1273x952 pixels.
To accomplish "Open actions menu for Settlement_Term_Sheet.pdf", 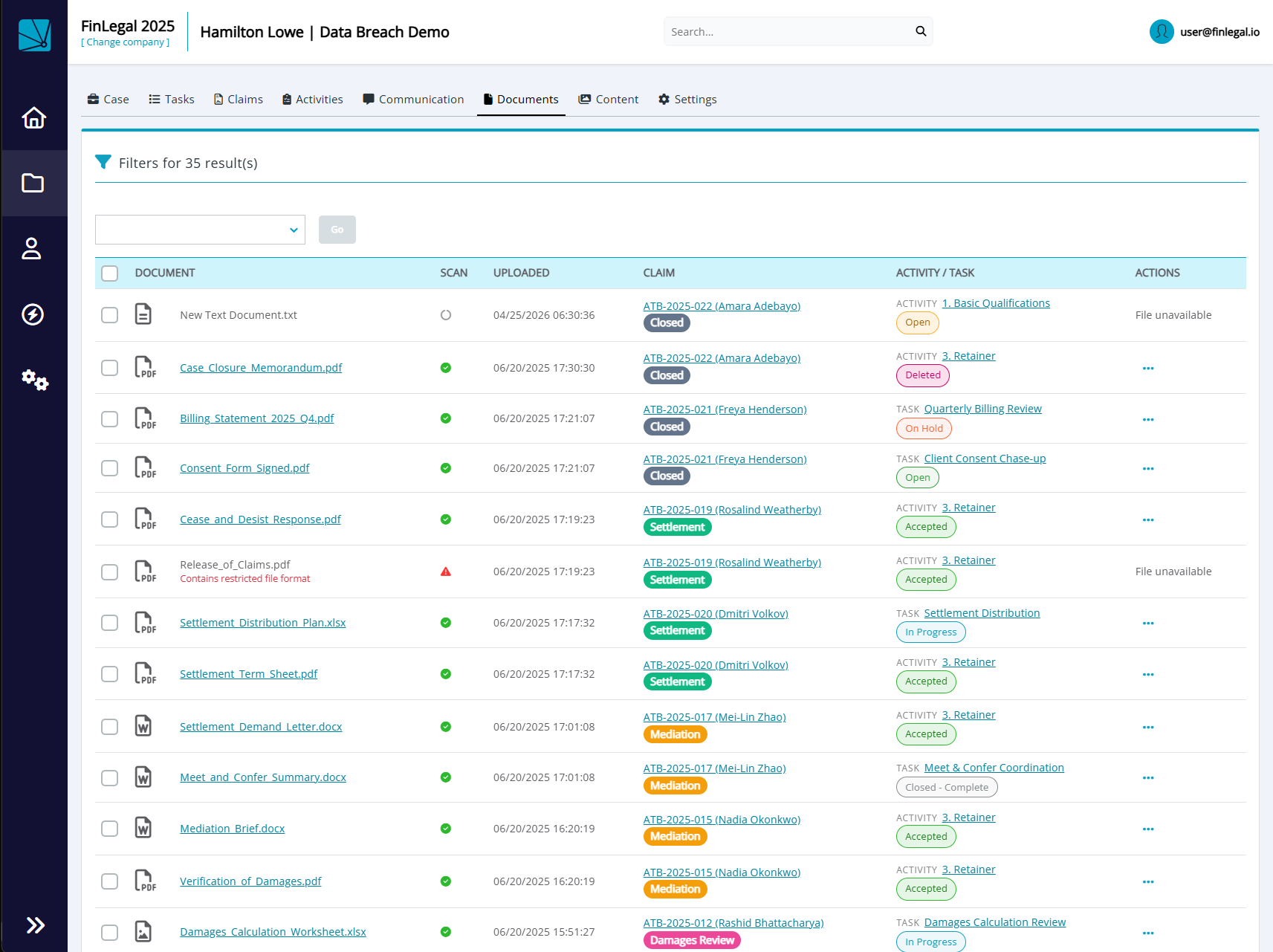I will [x=1148, y=675].
